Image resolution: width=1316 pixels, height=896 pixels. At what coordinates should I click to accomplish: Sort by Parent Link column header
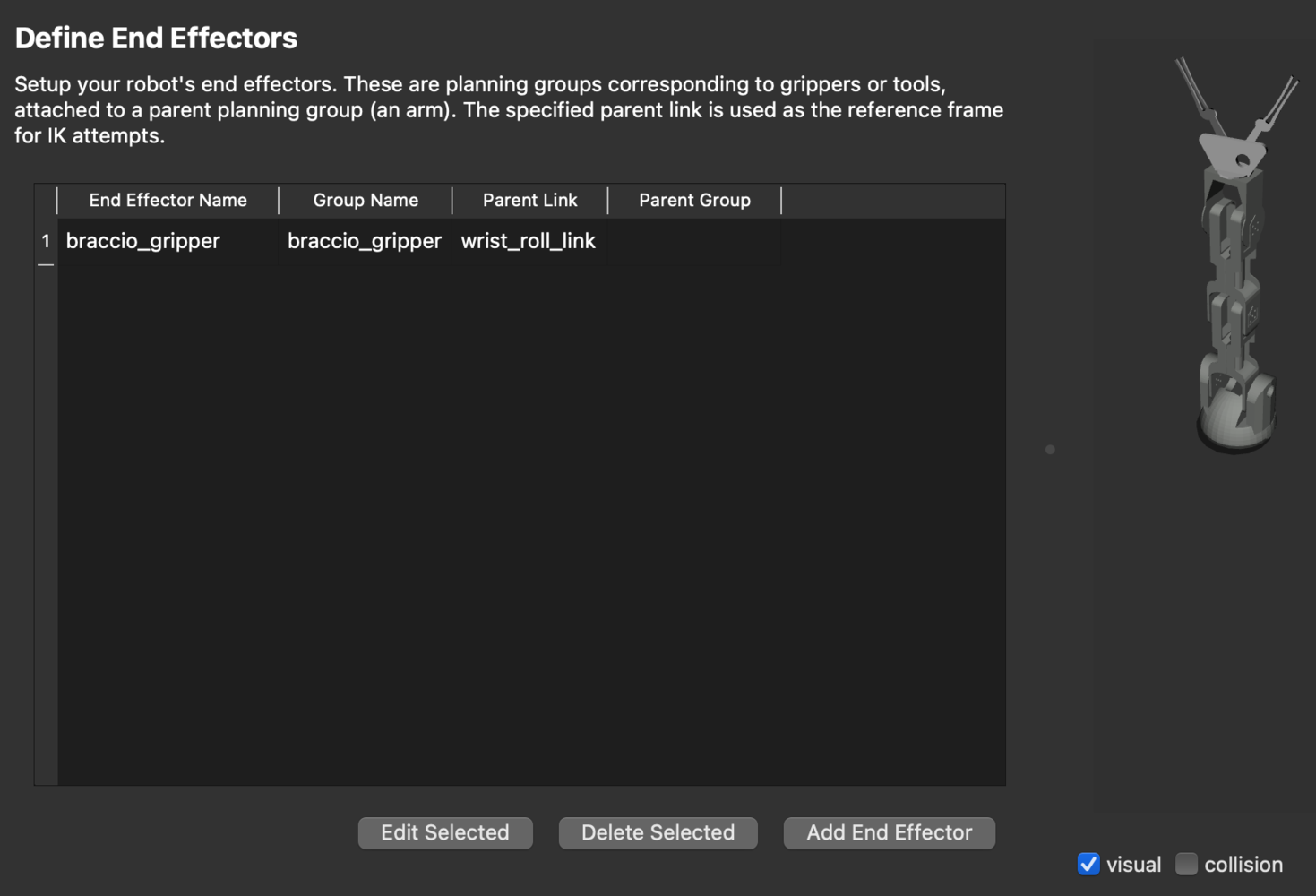point(530,201)
